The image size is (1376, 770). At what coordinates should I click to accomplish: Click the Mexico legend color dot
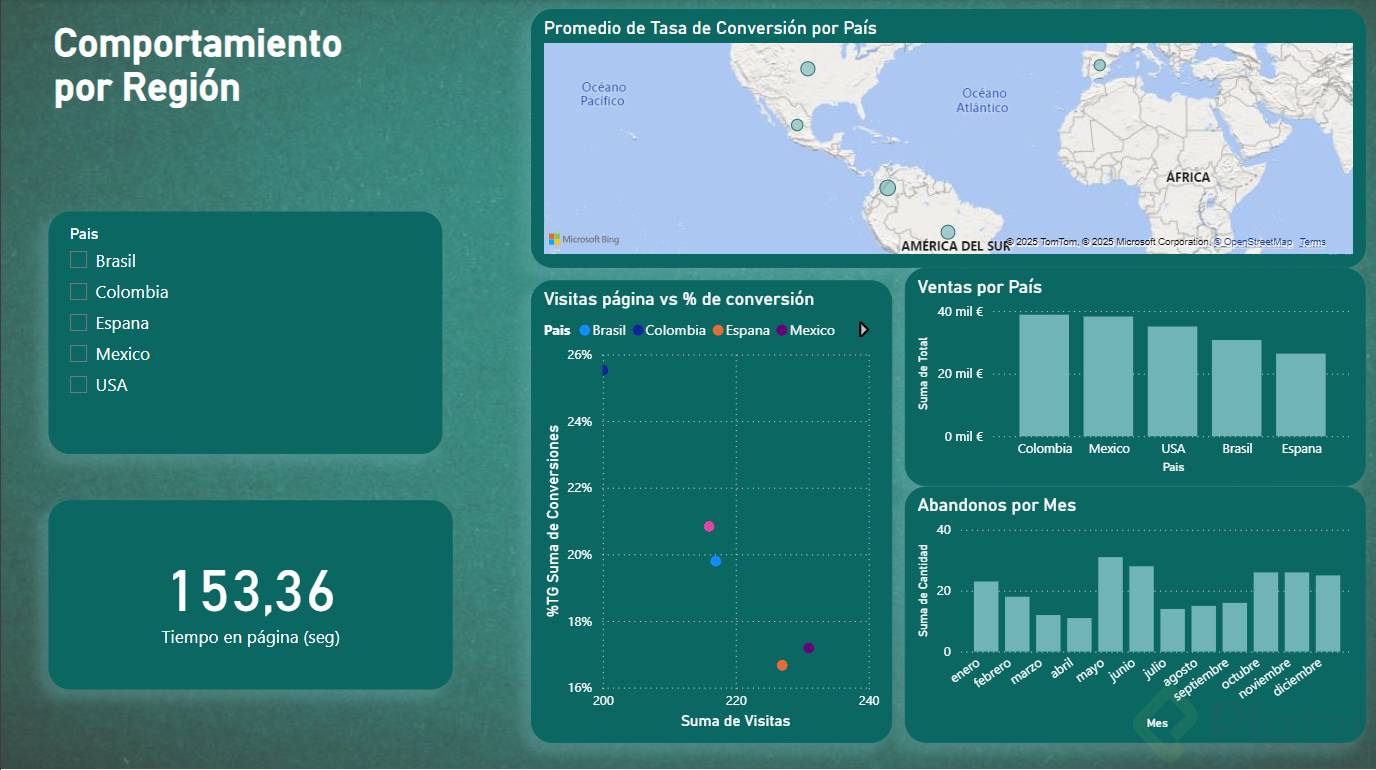pos(782,330)
